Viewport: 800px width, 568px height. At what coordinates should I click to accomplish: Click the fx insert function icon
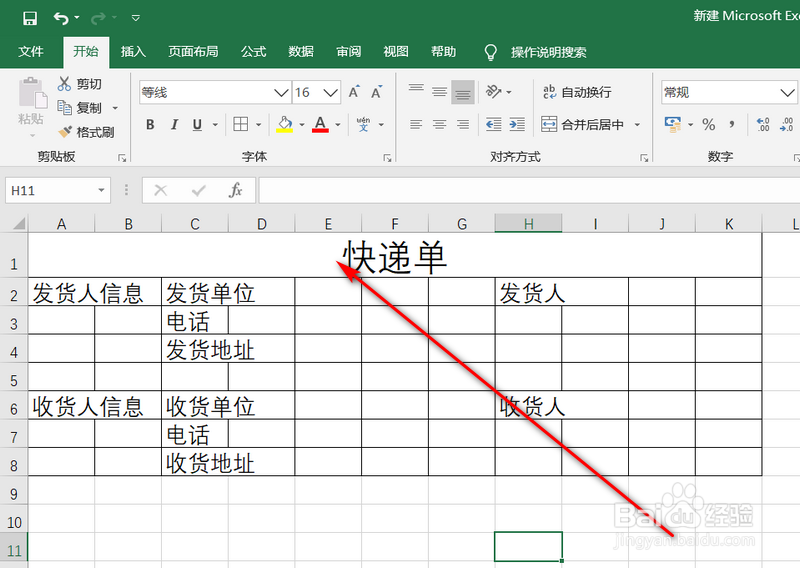coord(235,190)
